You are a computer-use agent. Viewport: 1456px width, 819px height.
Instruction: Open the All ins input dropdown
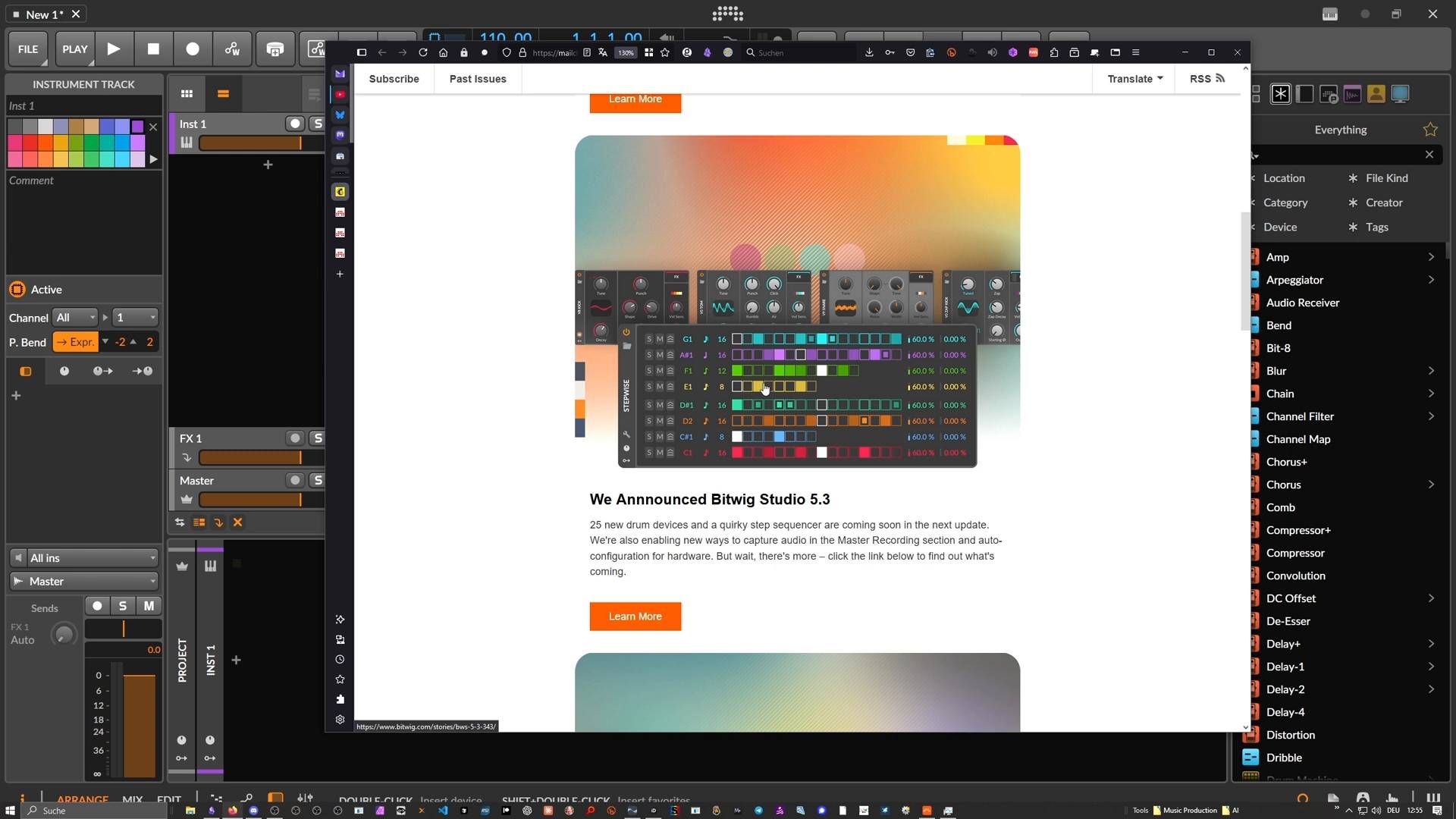tap(84, 558)
